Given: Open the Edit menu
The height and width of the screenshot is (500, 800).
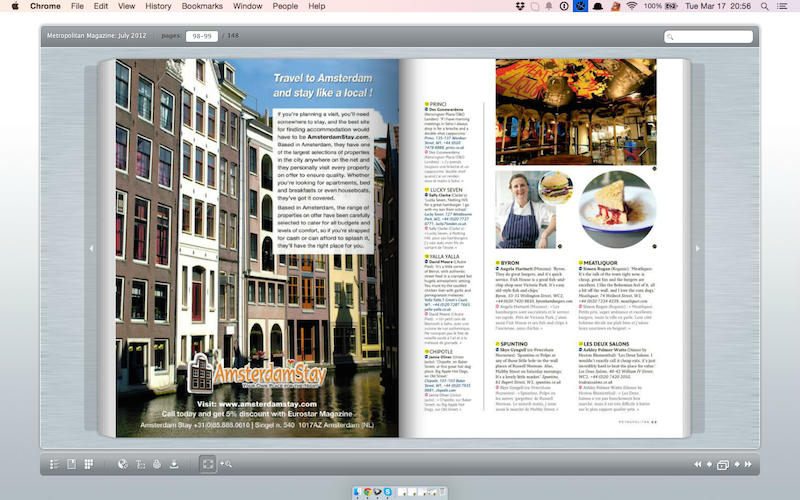Looking at the screenshot, I should [101, 6].
